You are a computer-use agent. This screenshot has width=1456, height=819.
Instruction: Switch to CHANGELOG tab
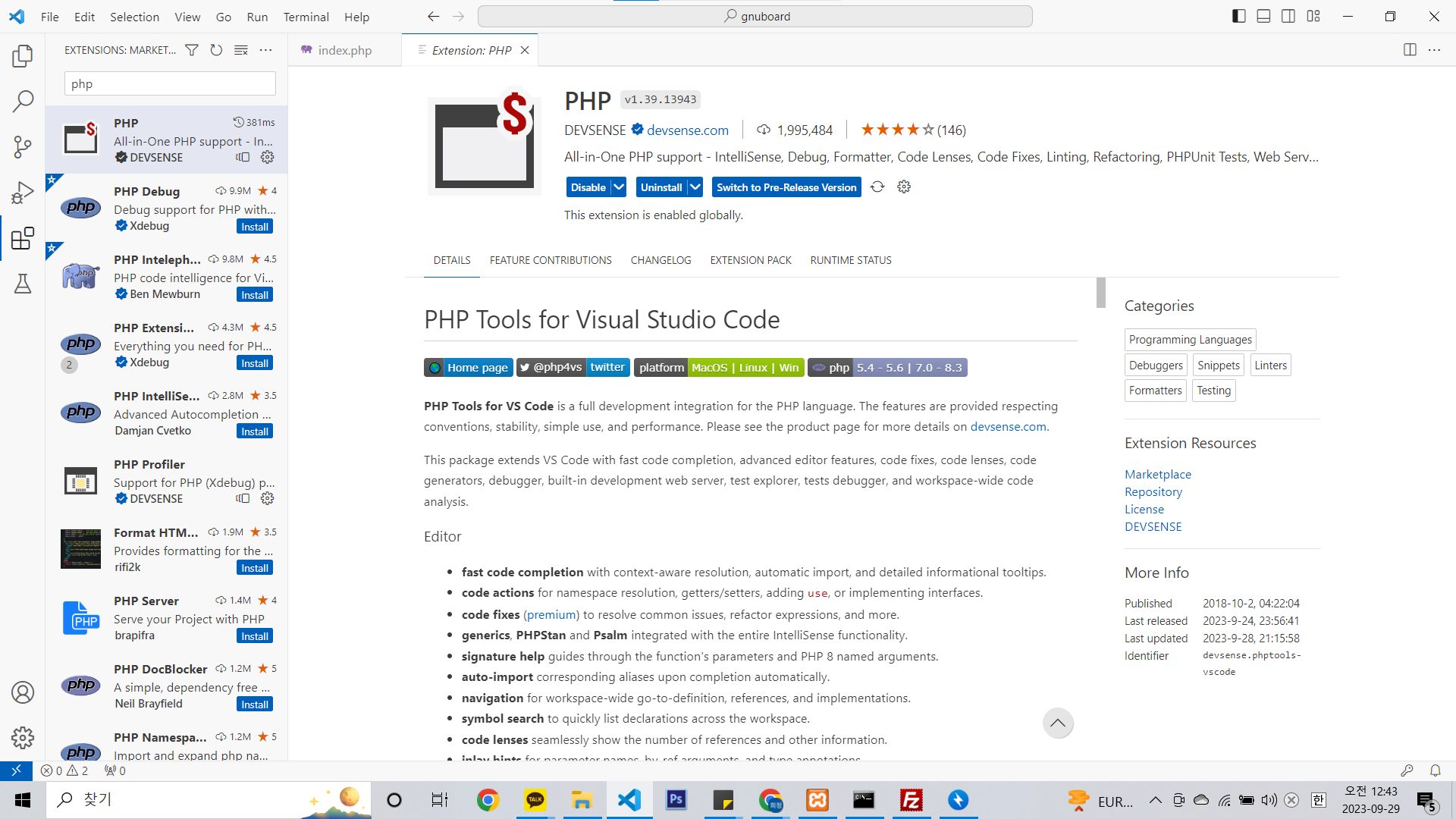point(661,260)
